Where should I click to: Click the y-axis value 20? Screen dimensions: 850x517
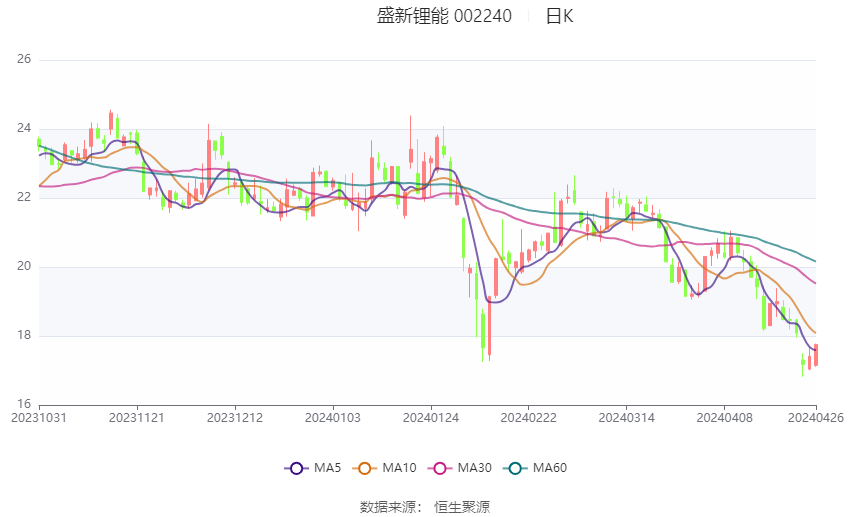[24, 266]
